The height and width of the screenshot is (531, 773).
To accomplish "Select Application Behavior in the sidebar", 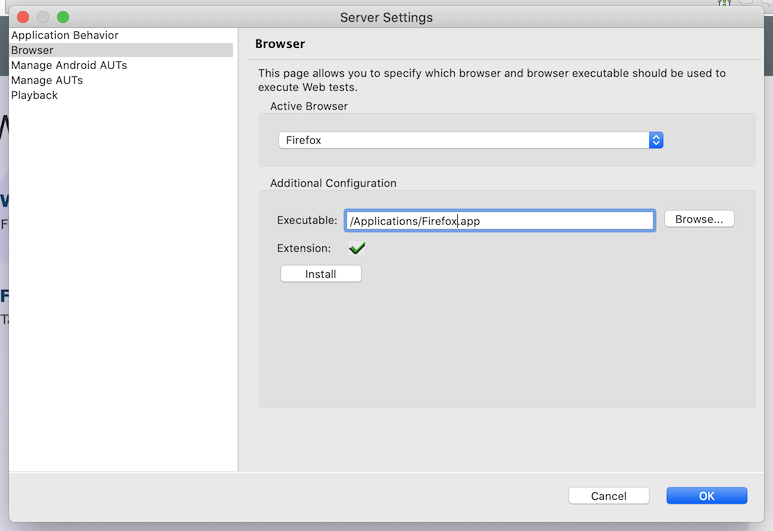I will pos(65,35).
